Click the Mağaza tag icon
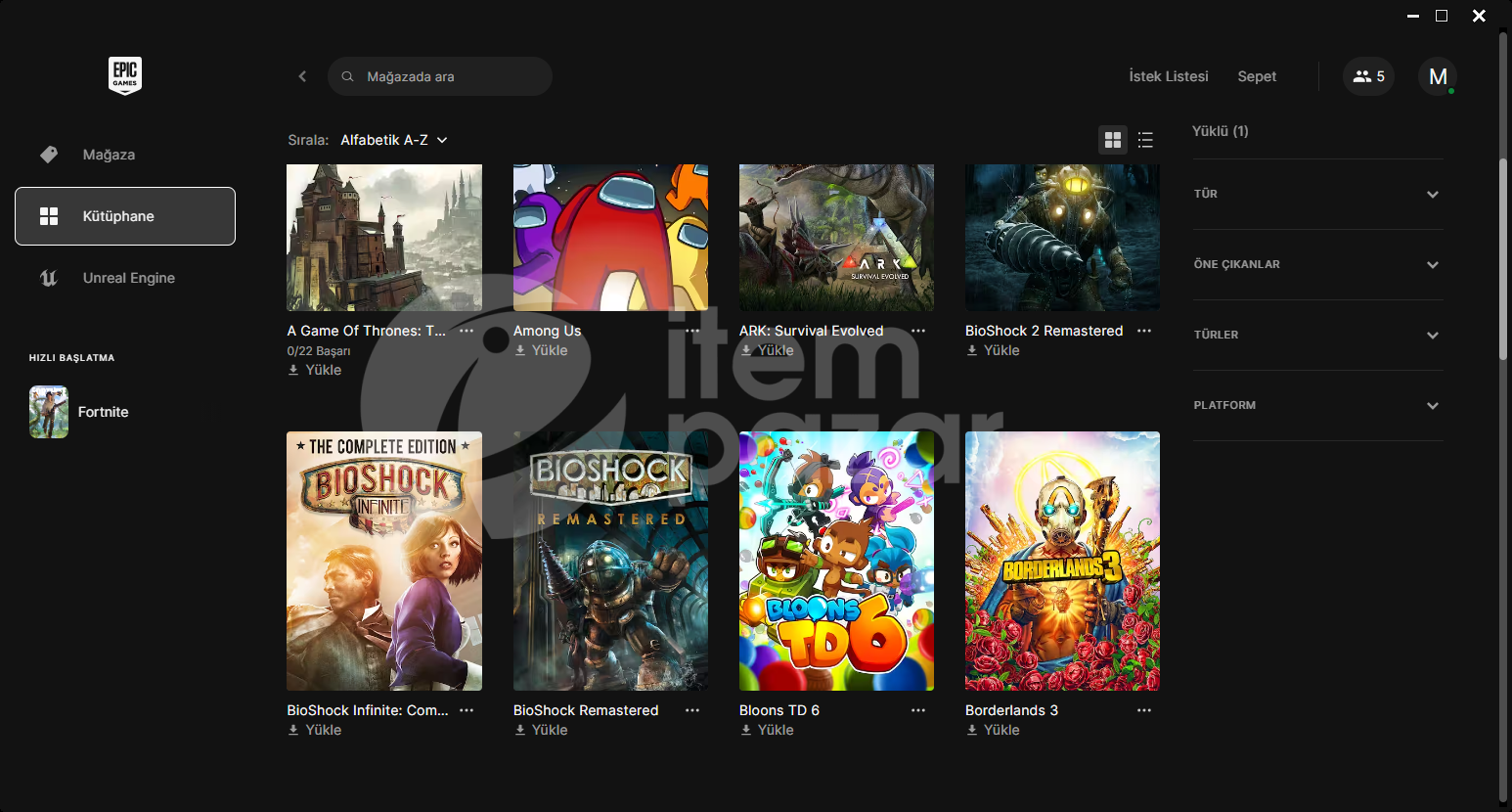The height and width of the screenshot is (812, 1512). click(x=49, y=155)
